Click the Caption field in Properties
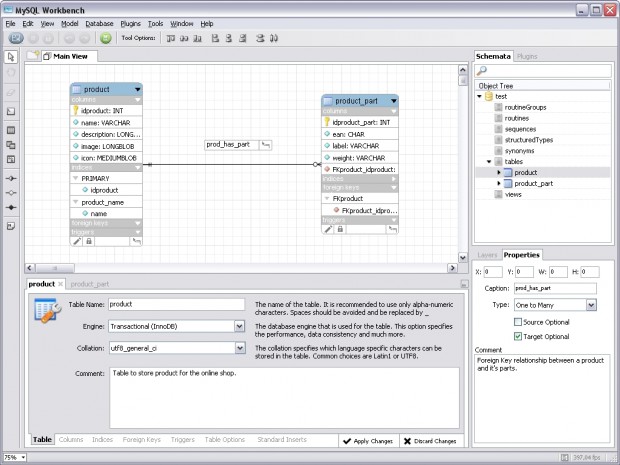The image size is (620, 465). point(555,288)
